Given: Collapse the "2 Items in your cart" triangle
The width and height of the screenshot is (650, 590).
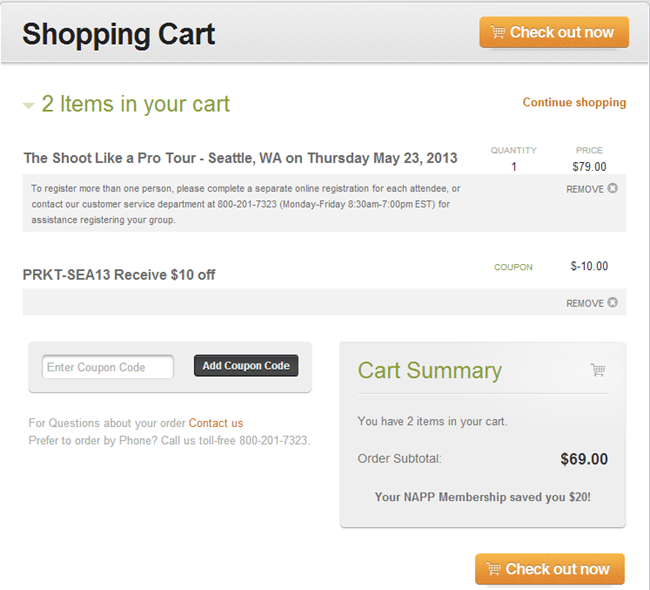Looking at the screenshot, I should tap(29, 104).
